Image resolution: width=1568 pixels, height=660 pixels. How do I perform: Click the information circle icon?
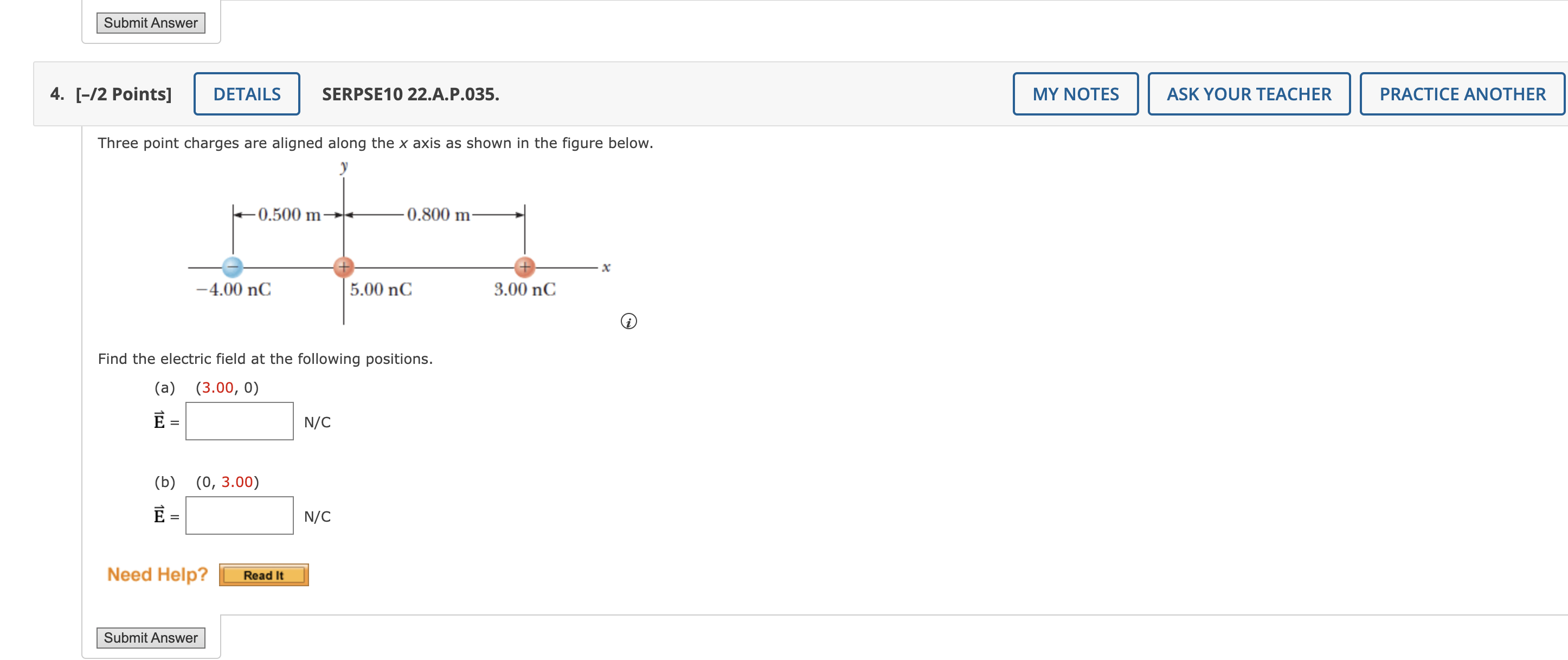click(631, 322)
